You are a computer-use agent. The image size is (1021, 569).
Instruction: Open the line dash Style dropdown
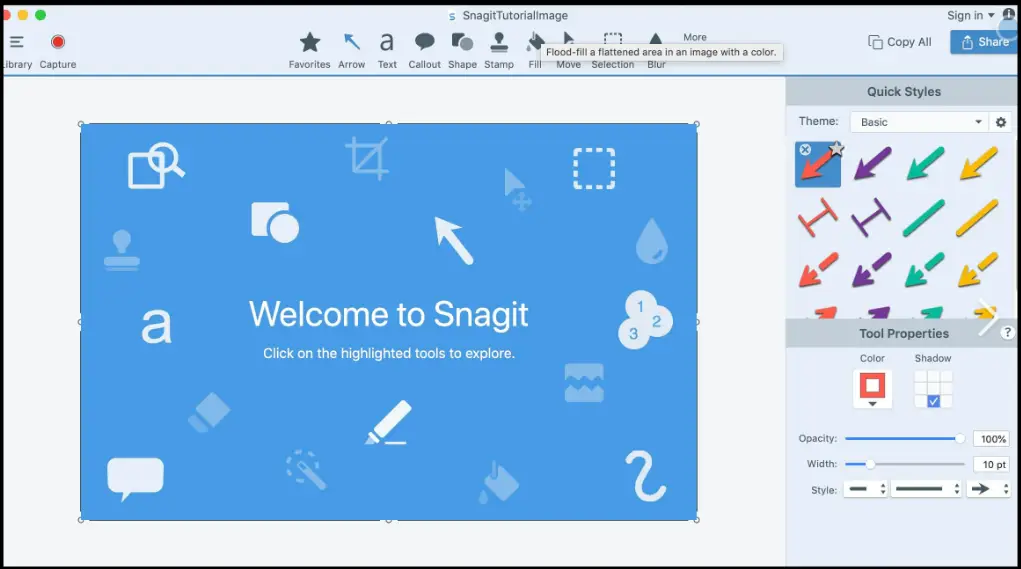click(x=925, y=489)
